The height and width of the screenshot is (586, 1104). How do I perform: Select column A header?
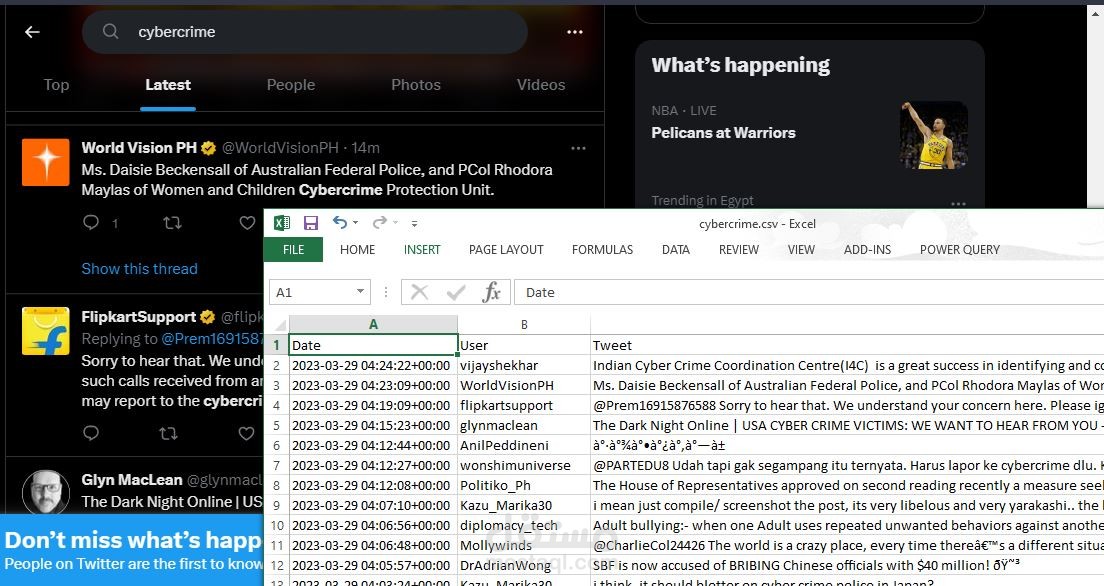click(x=373, y=324)
